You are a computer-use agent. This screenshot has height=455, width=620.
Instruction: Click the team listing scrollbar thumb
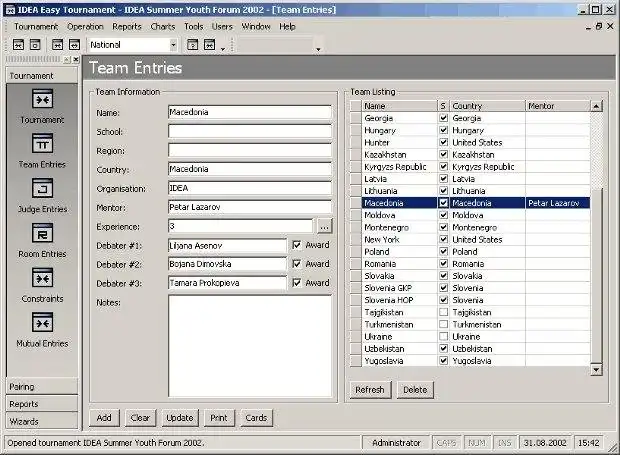click(596, 276)
